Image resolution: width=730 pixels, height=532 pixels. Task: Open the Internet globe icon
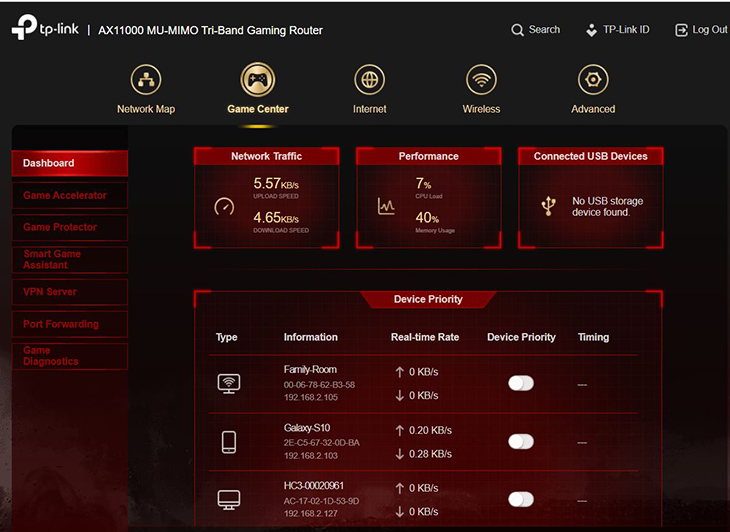point(370,80)
